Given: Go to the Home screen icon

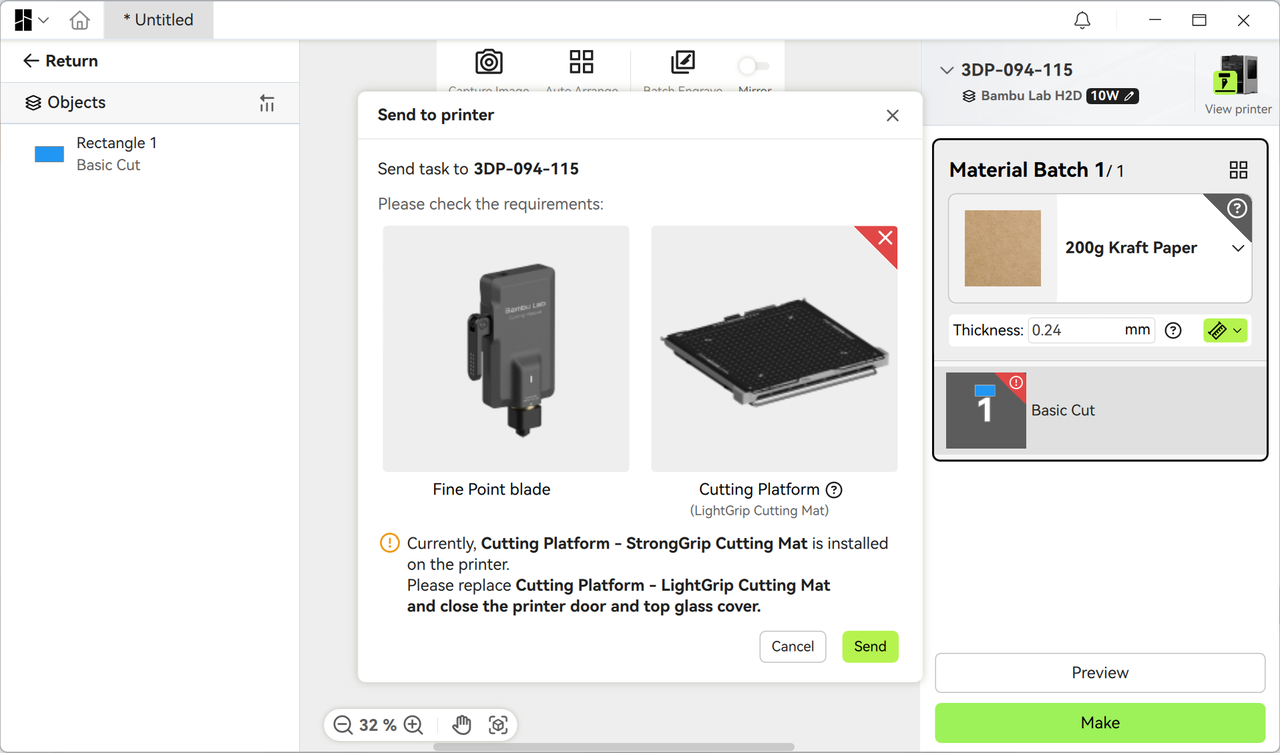Looking at the screenshot, I should [x=80, y=20].
